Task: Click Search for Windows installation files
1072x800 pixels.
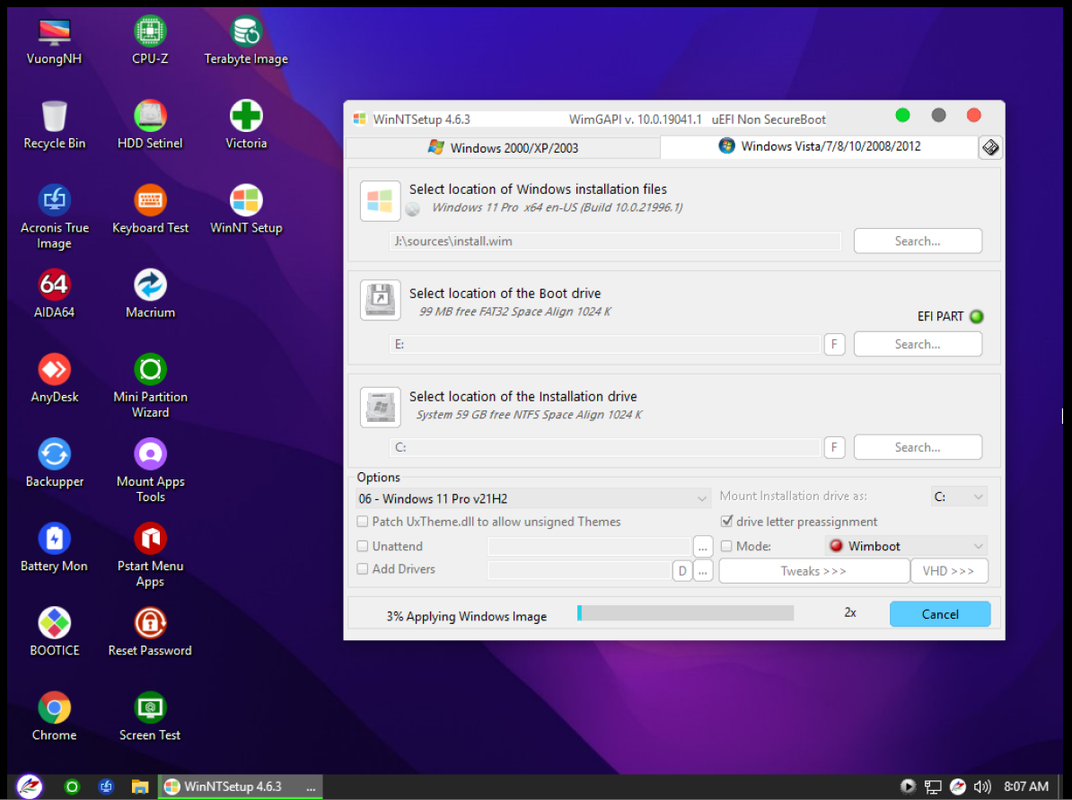Action: (x=917, y=241)
